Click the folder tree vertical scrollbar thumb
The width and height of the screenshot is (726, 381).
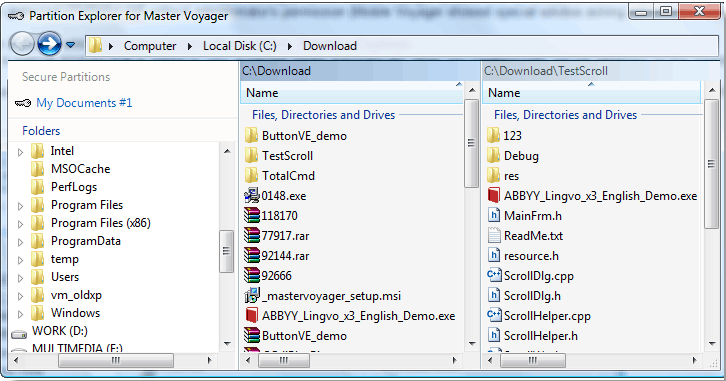(226, 251)
